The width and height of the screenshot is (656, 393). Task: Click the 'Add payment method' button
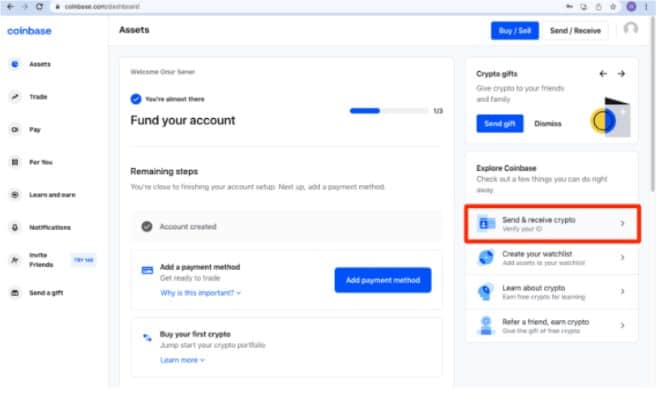(x=383, y=280)
